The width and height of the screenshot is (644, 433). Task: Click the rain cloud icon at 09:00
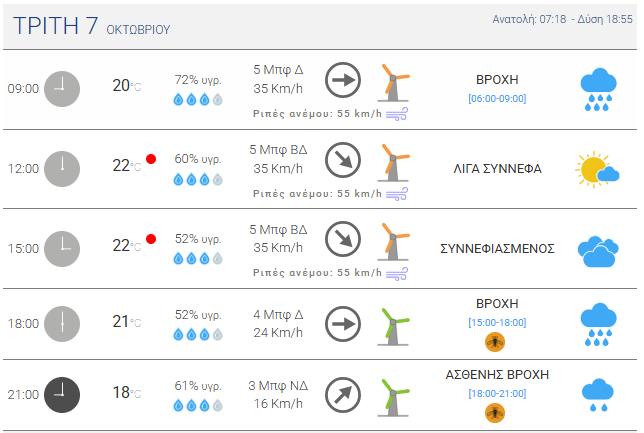[x=598, y=90]
